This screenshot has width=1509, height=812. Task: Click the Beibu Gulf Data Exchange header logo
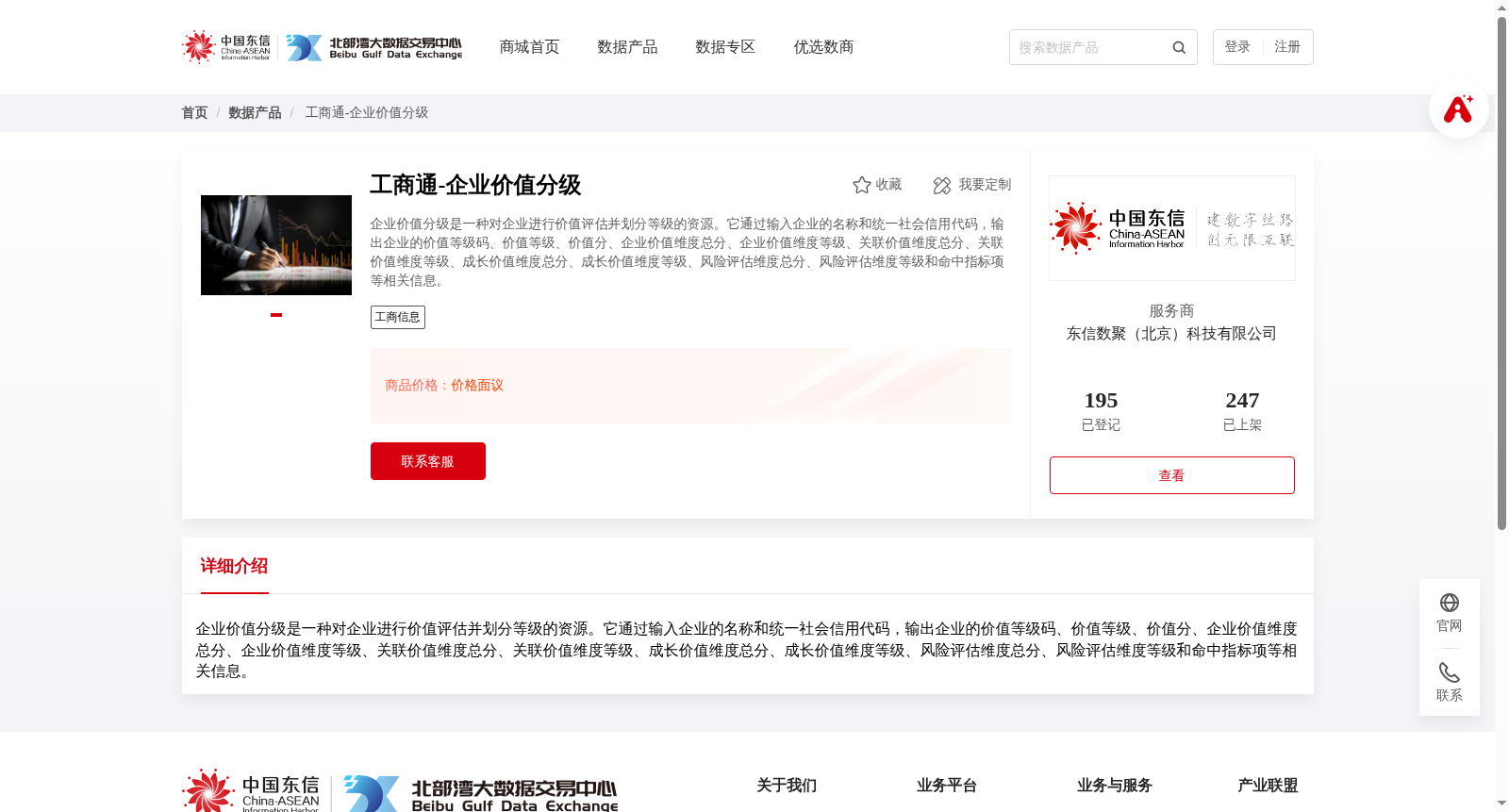[x=374, y=47]
